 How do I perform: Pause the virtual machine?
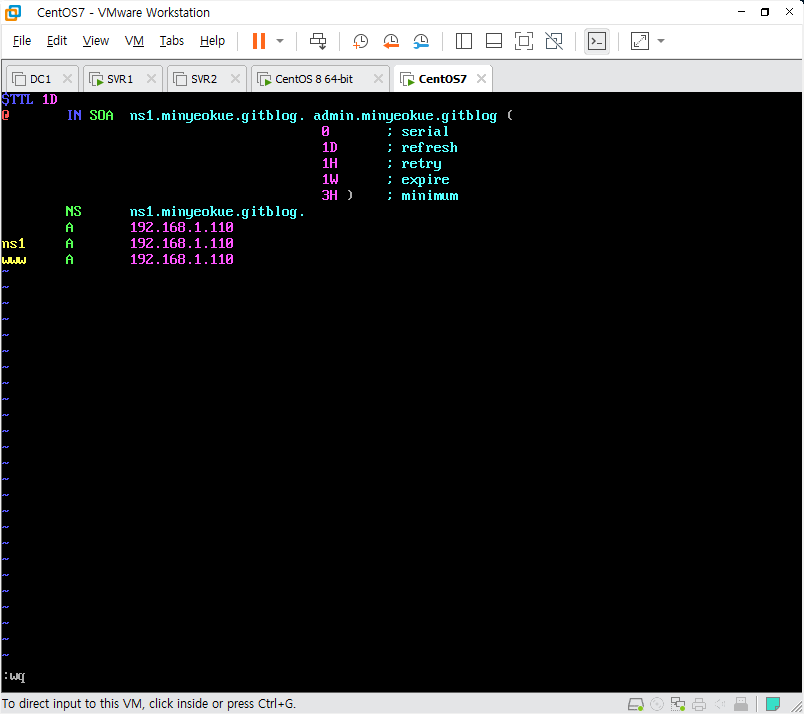point(259,41)
